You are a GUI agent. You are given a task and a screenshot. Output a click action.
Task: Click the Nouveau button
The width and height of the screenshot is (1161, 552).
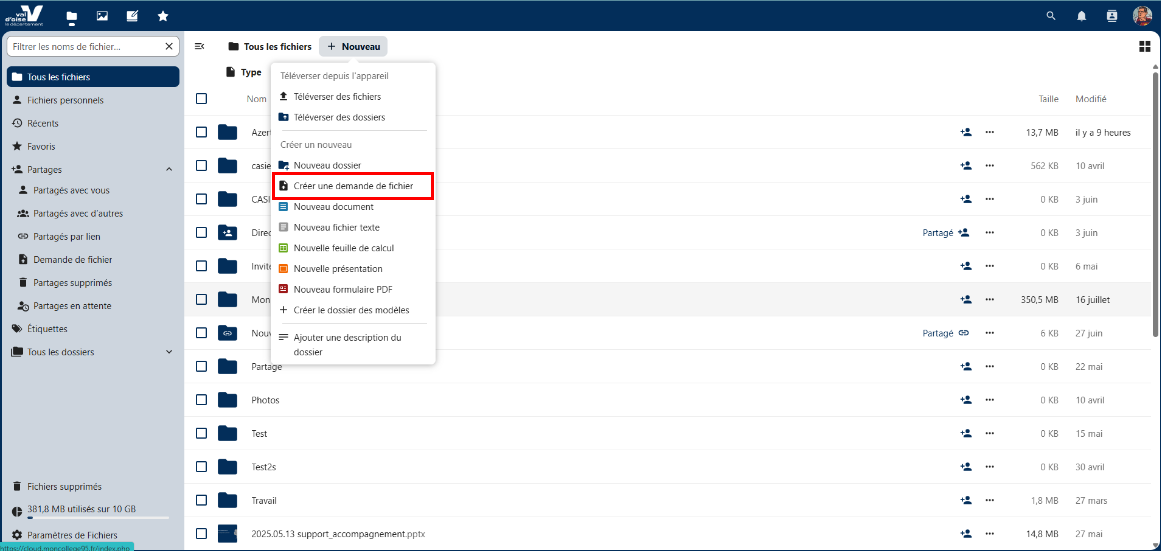tap(353, 47)
